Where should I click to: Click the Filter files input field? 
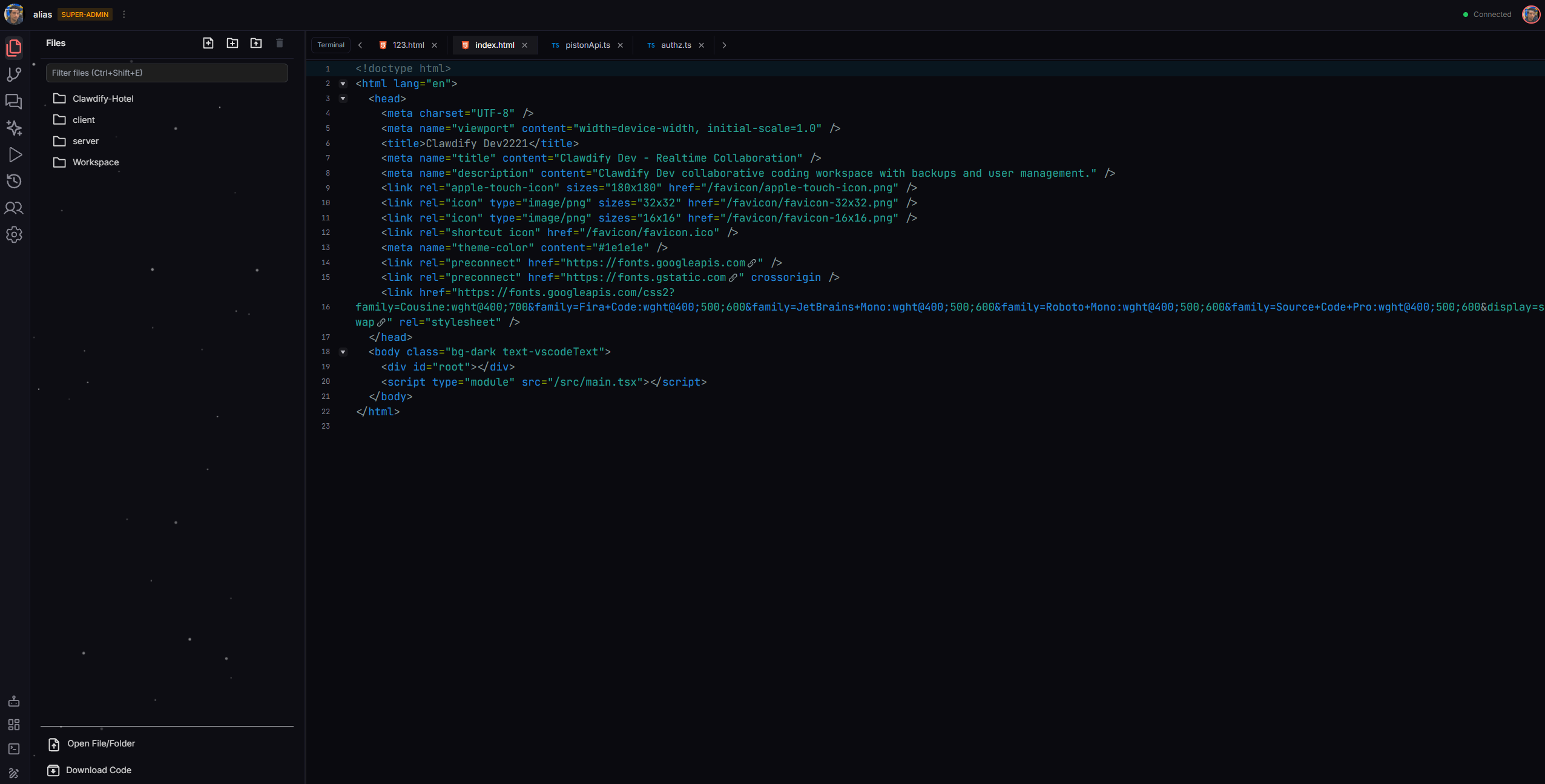(x=166, y=73)
